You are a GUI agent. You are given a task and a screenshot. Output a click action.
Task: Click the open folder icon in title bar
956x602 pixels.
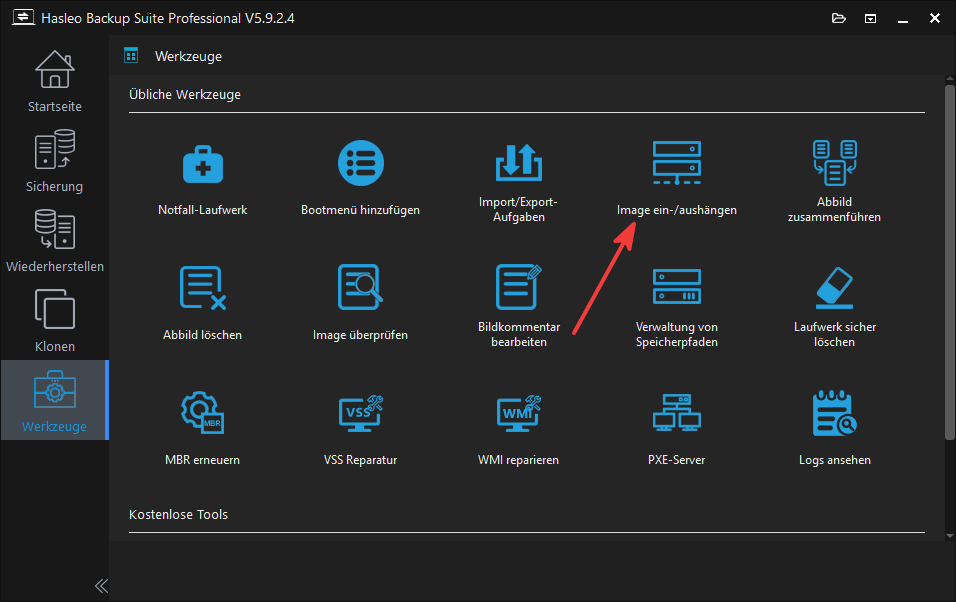click(839, 18)
